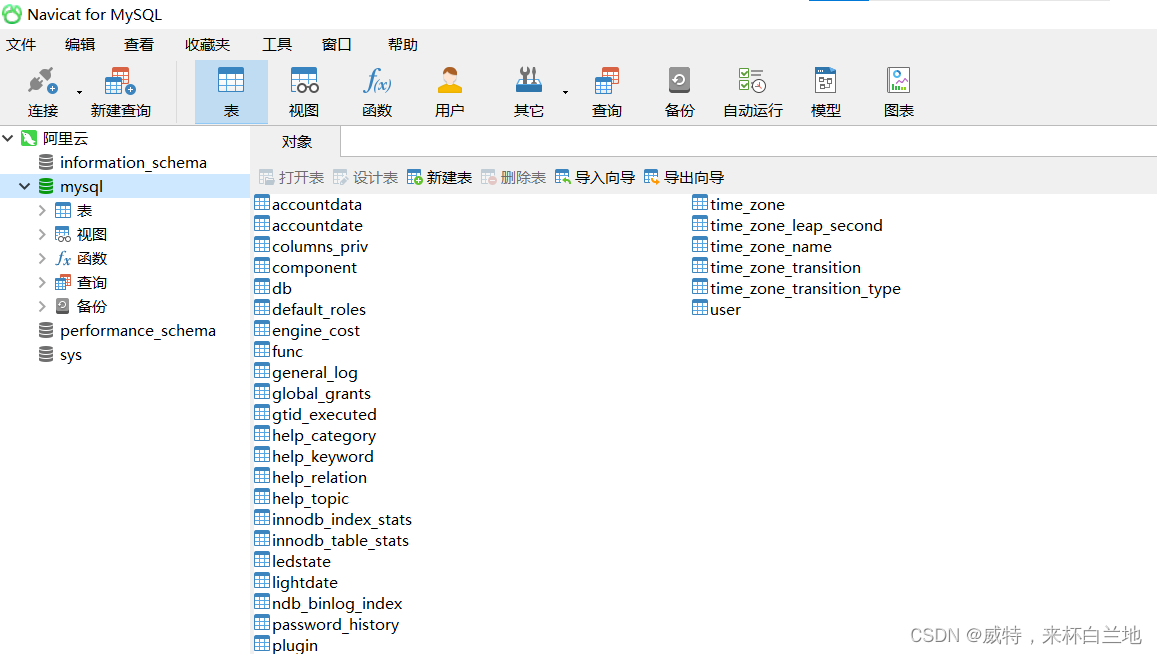This screenshot has width=1157, height=654.
Task: Select the columns_priv table
Action: 311,247
